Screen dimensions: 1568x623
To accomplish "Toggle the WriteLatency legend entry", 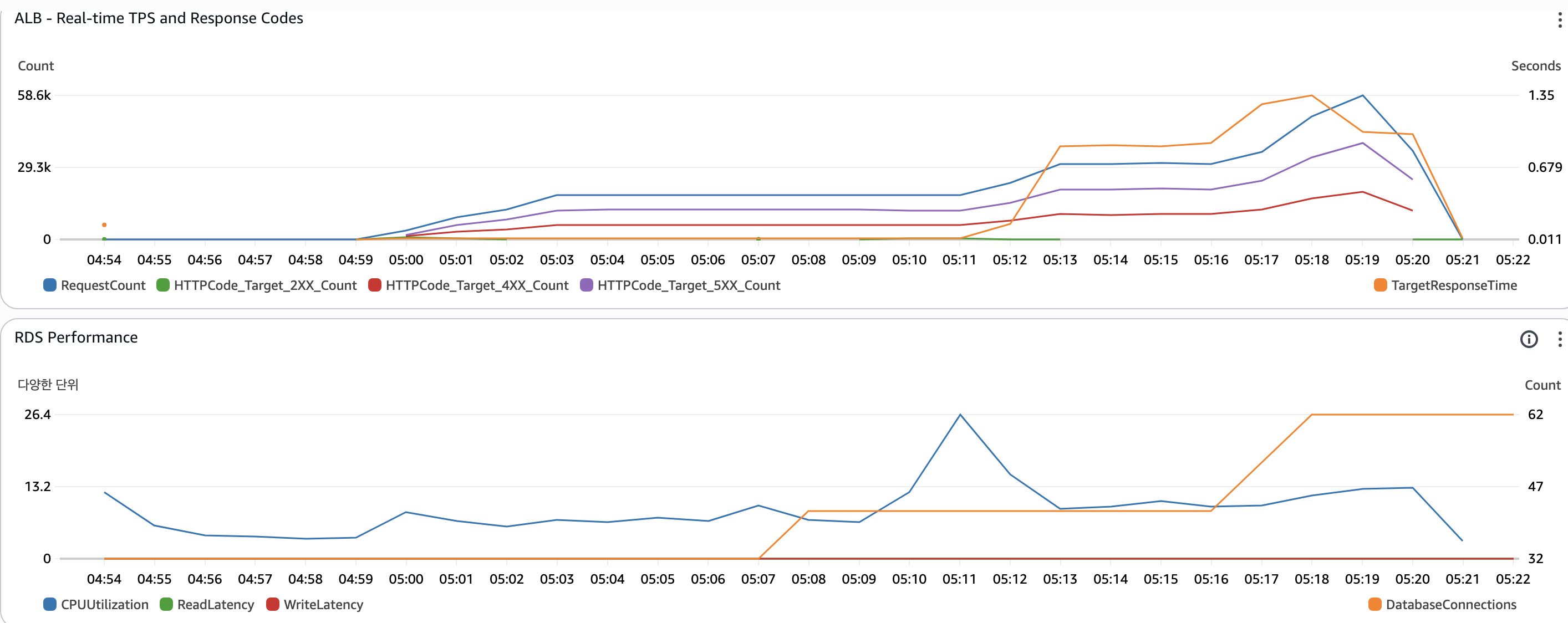I will click(323, 604).
